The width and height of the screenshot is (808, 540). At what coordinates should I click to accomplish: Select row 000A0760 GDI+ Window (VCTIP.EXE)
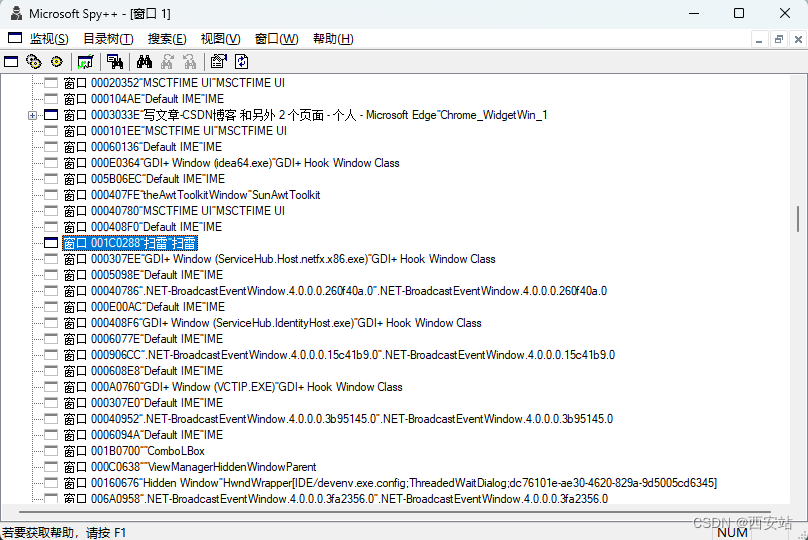click(233, 387)
